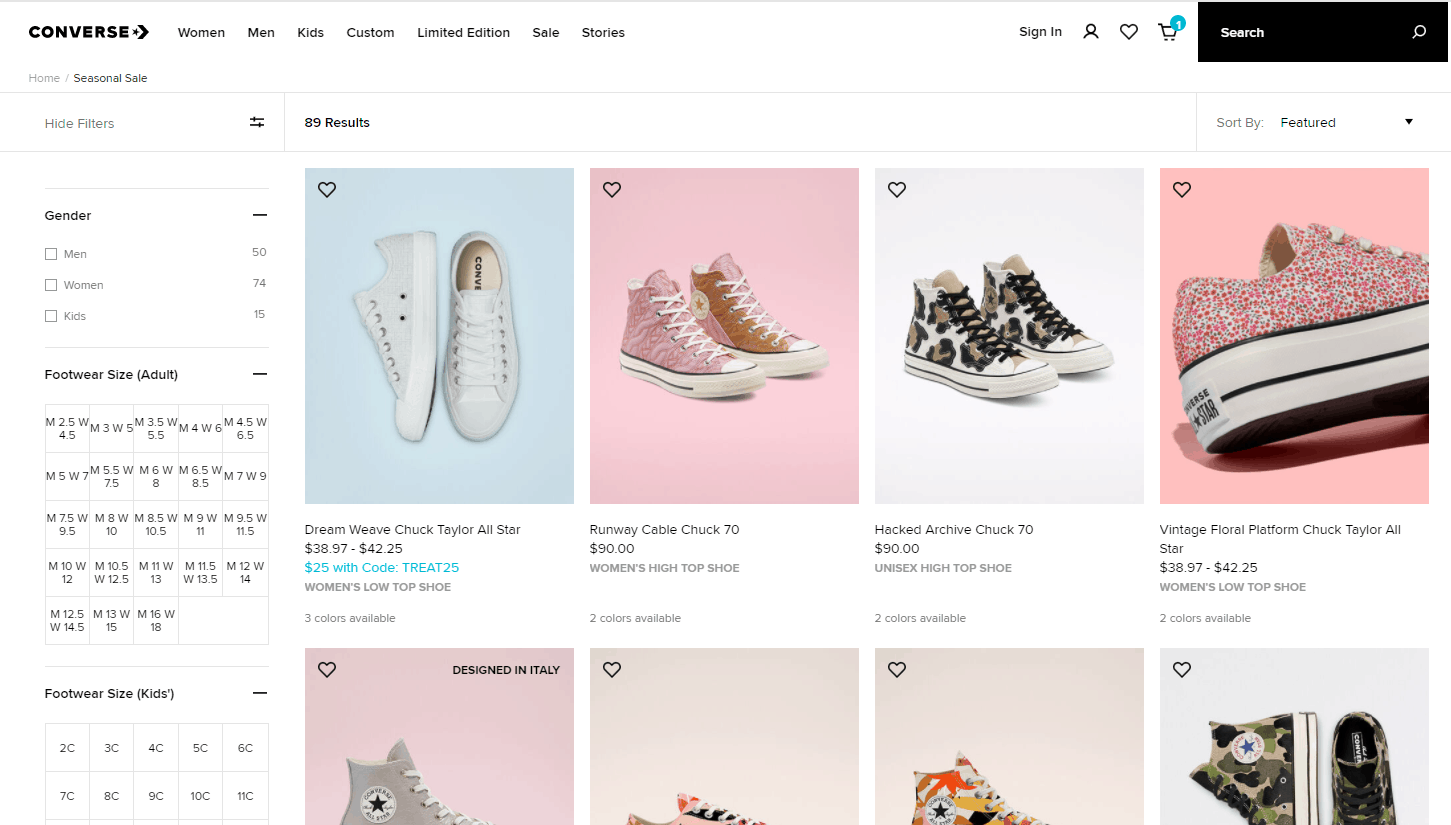This screenshot has height=825, width=1451.
Task: Select kids' size 2C
Action: tap(67, 747)
